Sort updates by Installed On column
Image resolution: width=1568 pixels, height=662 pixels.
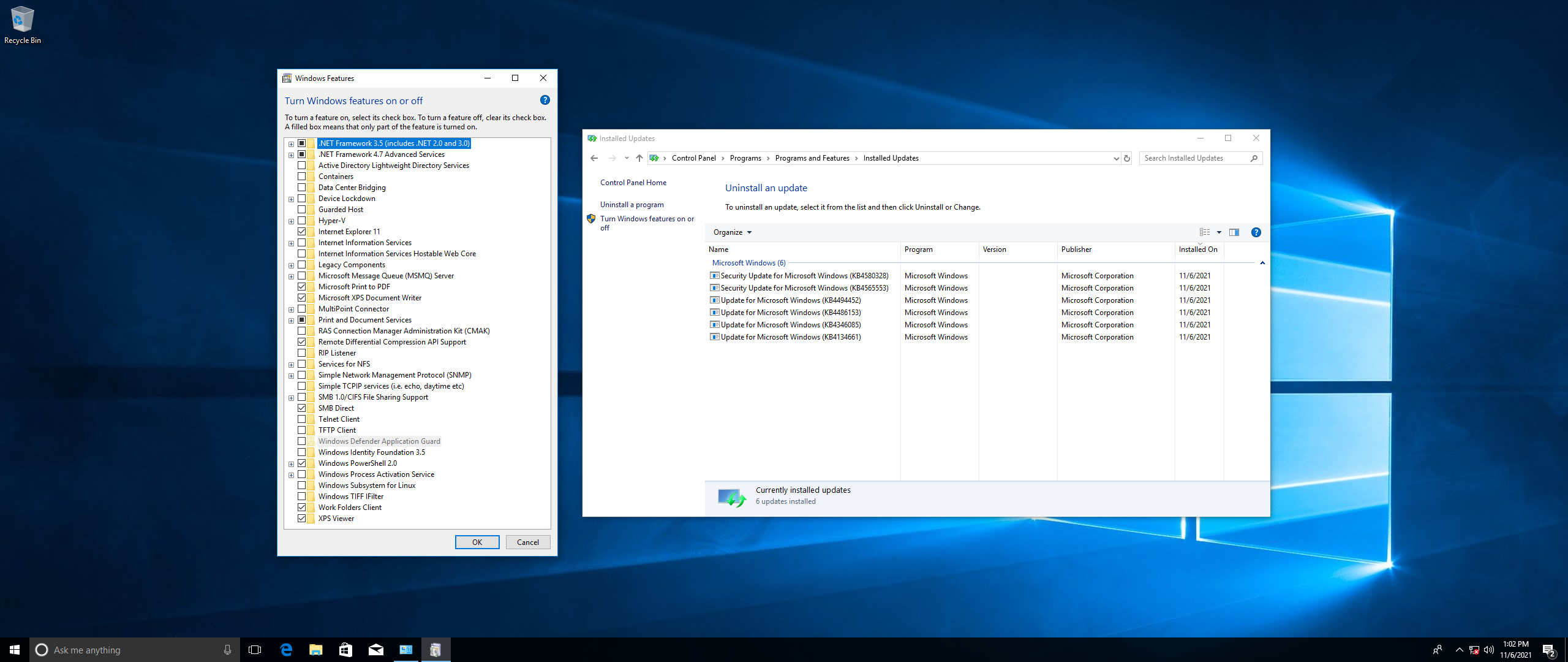pyautogui.click(x=1199, y=249)
